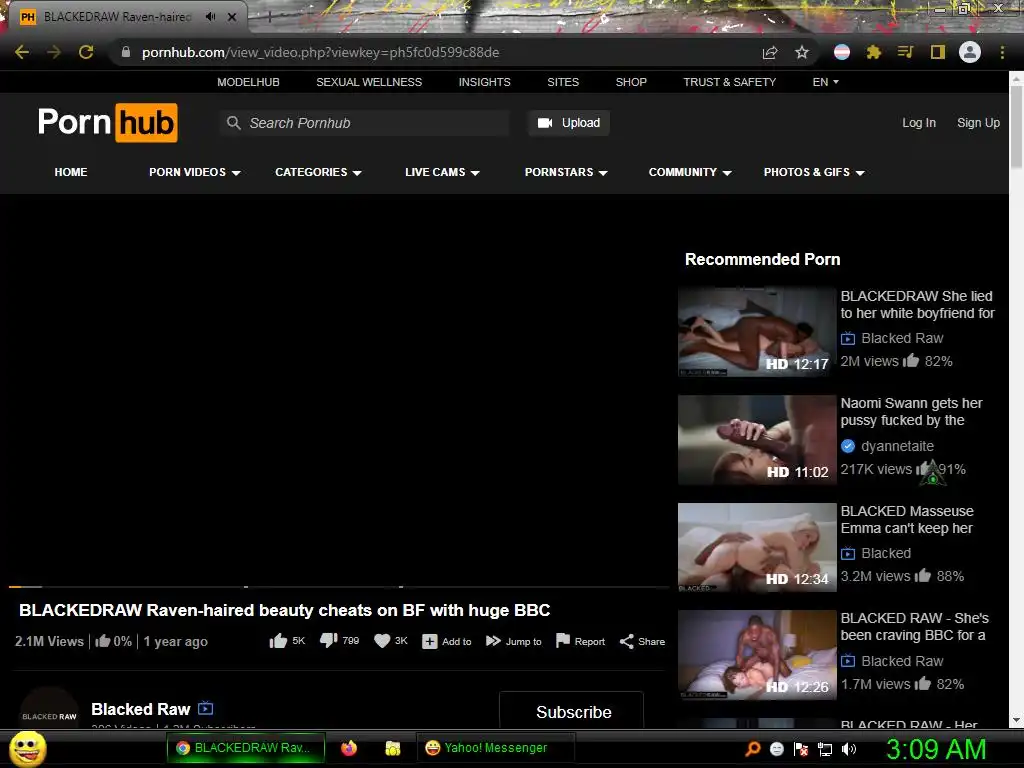Open the recommended thumbnail with duration 12:34
The height and width of the screenshot is (768, 1024).
[x=757, y=547]
